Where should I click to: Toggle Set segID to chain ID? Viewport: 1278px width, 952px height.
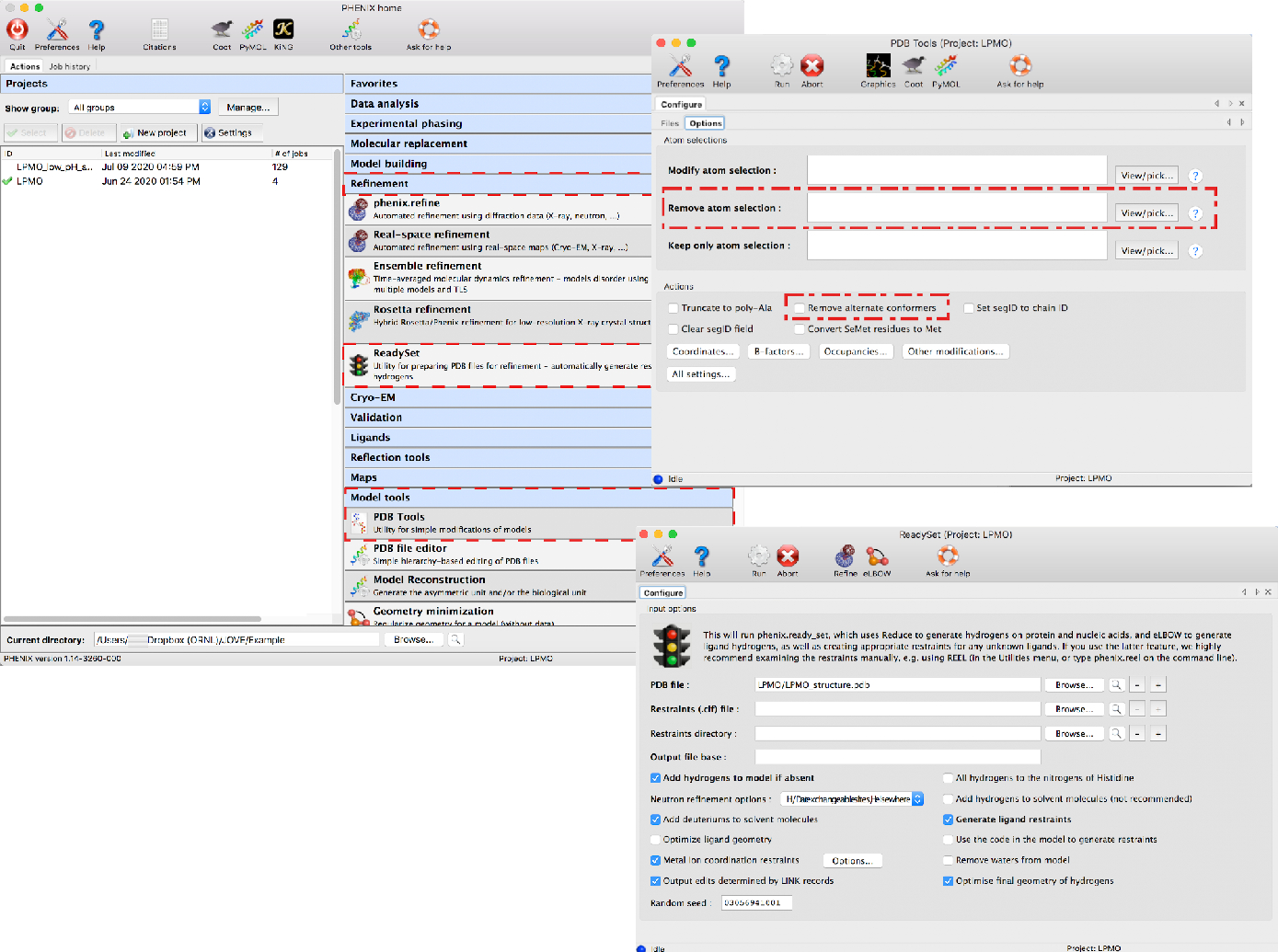969,308
